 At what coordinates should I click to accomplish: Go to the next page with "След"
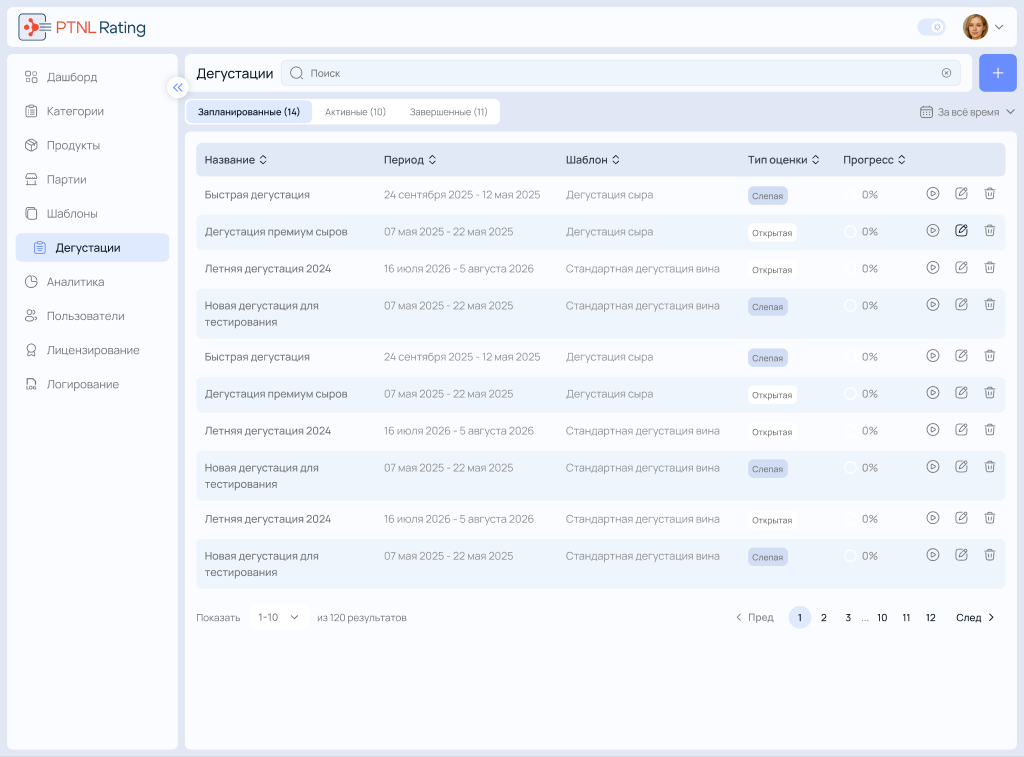[975, 617]
